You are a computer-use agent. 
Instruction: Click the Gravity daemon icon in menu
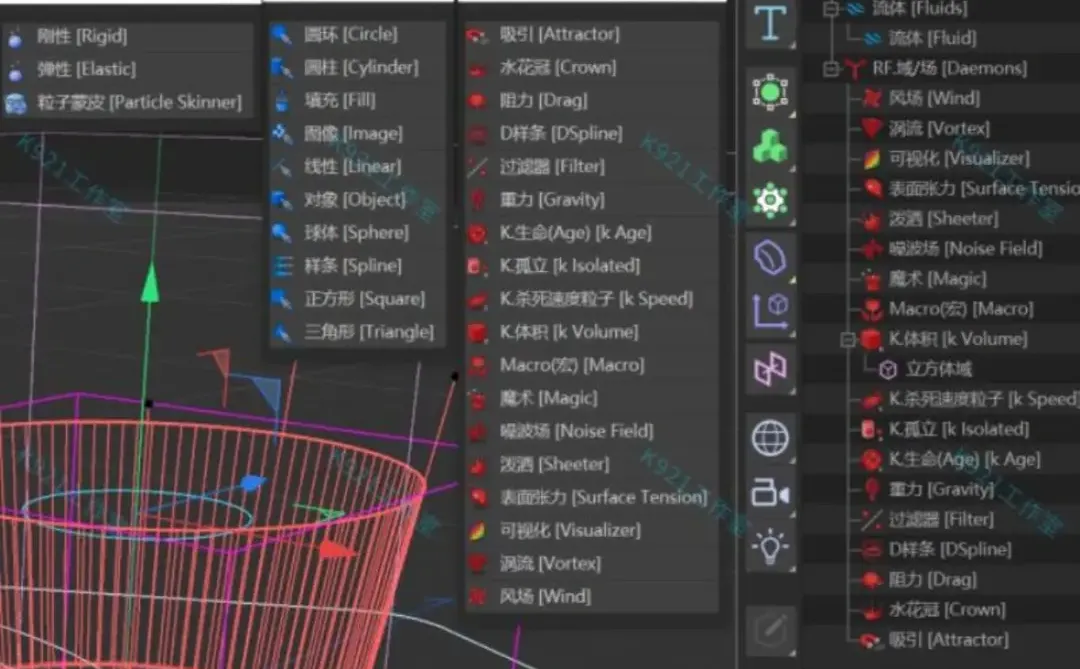pos(477,200)
